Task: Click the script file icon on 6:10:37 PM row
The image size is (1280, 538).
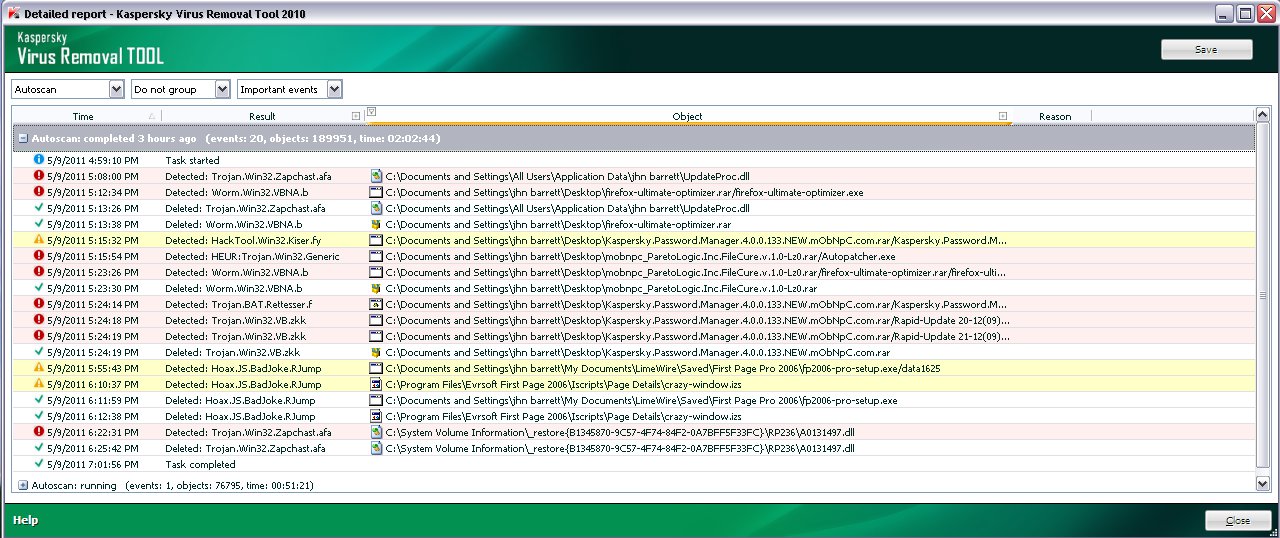Action: pos(376,384)
